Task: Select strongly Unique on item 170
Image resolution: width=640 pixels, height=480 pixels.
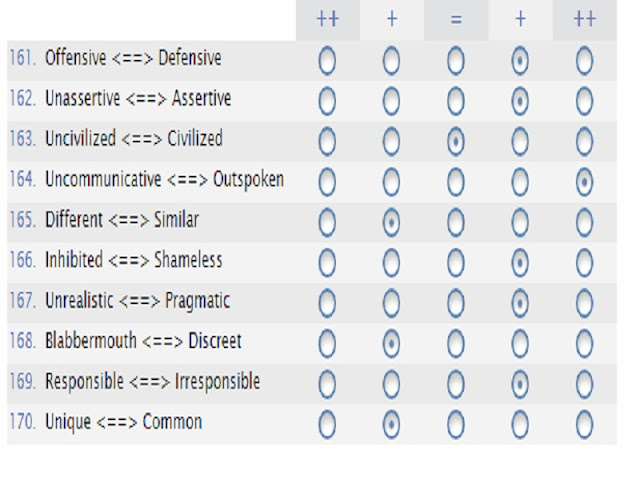Action: tap(327, 424)
